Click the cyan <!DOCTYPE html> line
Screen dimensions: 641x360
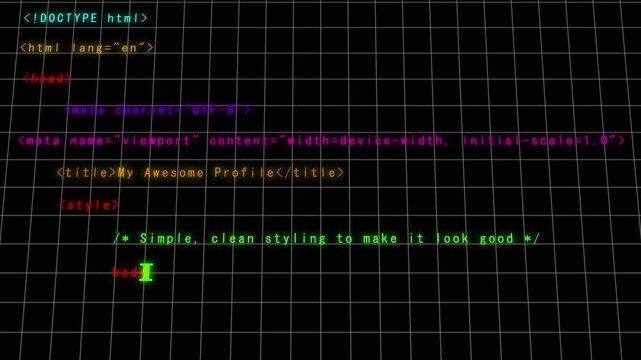pyautogui.click(x=85, y=18)
